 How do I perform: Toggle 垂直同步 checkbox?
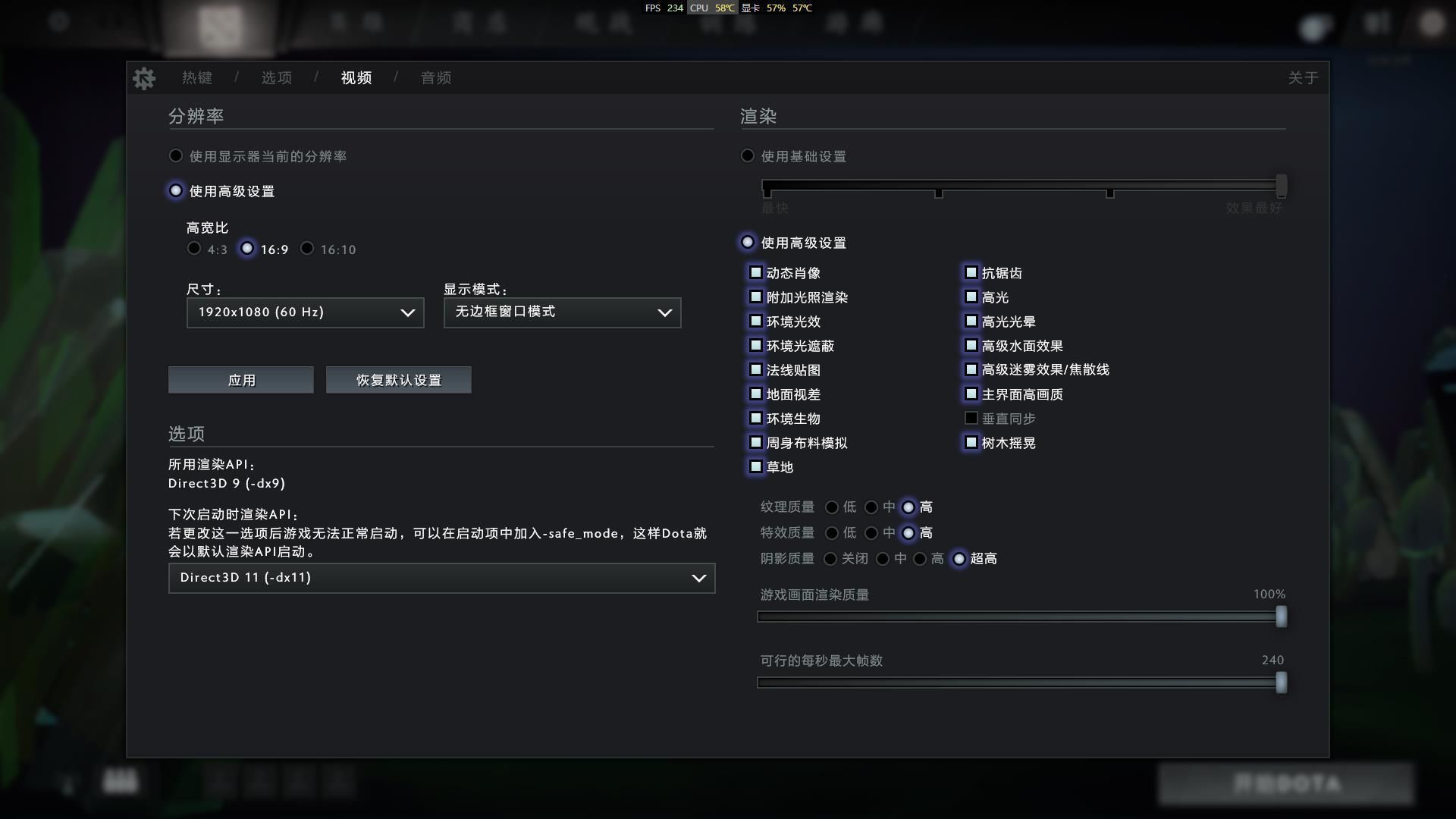(971, 418)
